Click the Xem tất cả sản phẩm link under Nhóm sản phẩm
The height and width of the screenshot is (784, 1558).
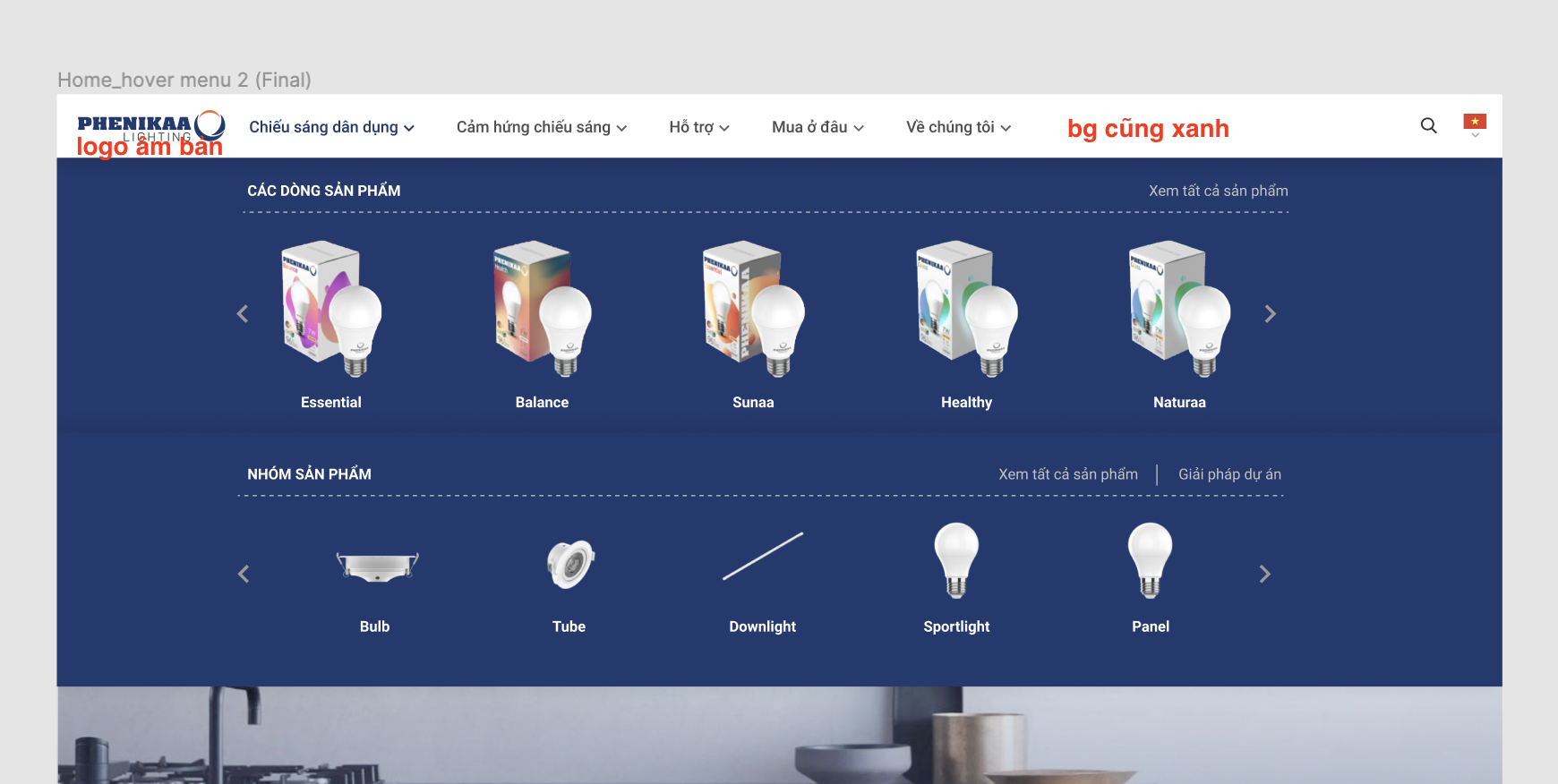coord(1067,474)
